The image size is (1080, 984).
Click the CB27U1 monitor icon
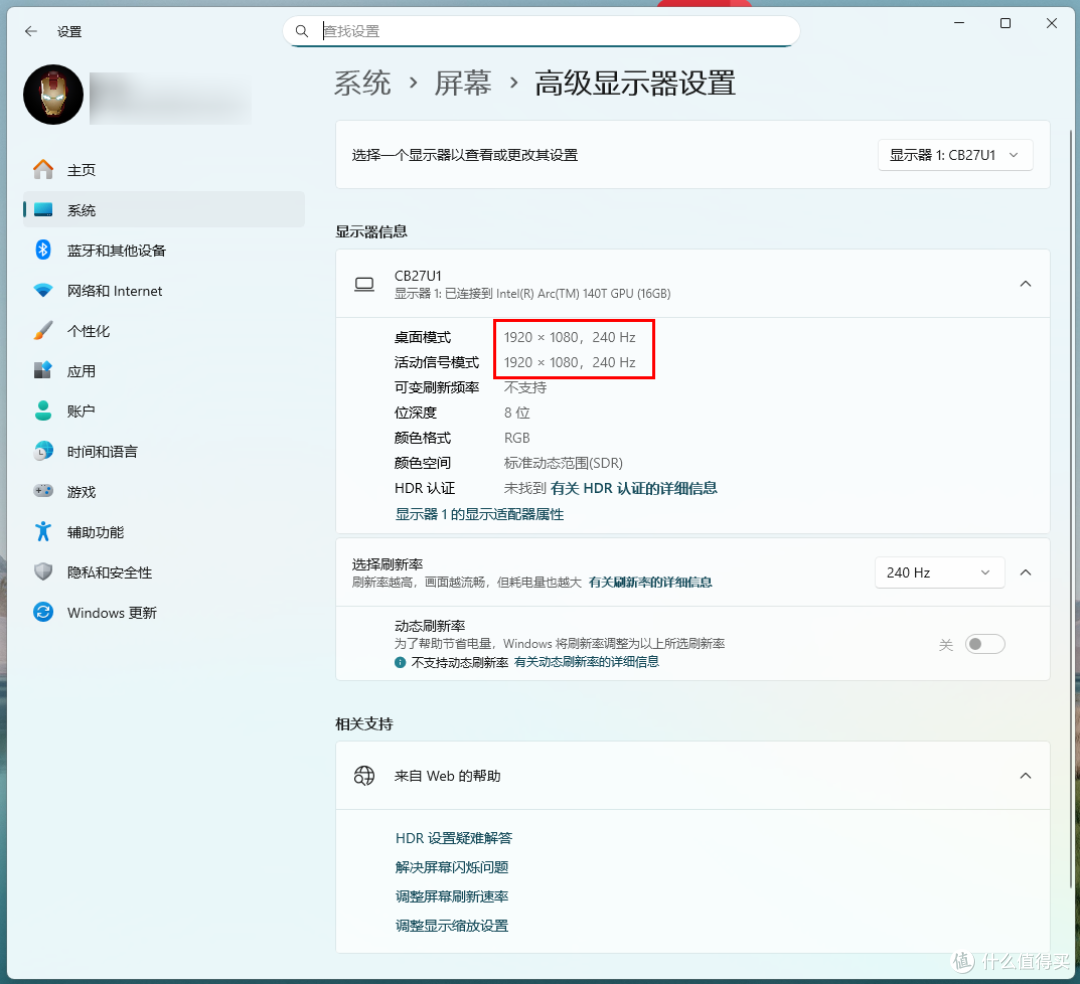coord(364,284)
